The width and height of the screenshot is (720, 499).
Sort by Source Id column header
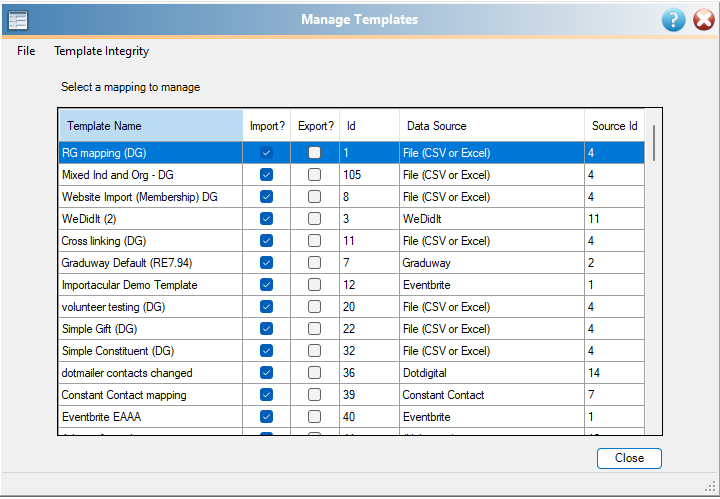click(x=614, y=126)
